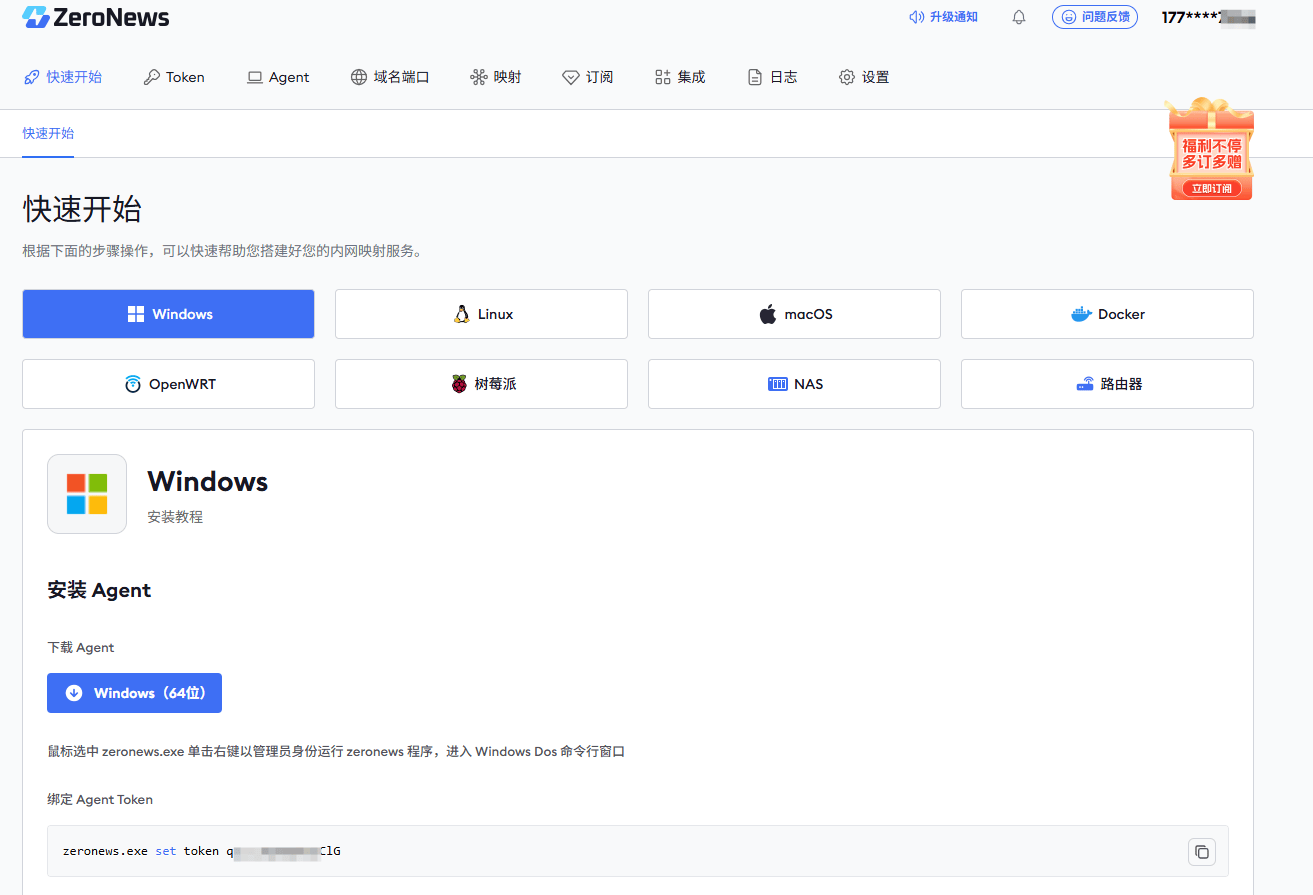
Task: Click the node icon beside 映射
Action: pos(478,77)
